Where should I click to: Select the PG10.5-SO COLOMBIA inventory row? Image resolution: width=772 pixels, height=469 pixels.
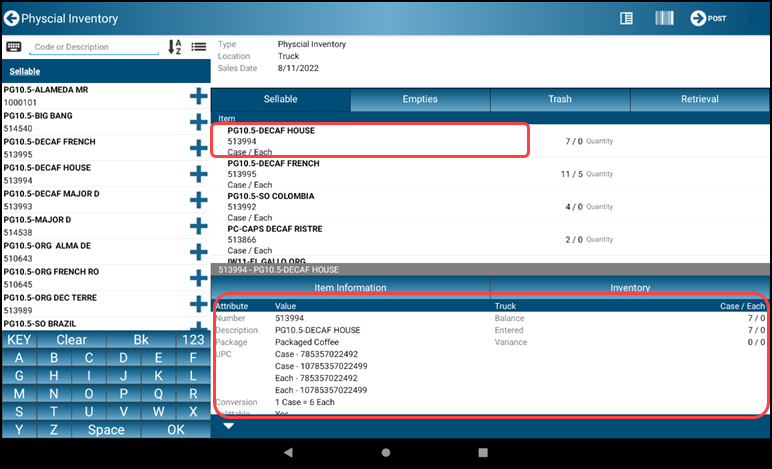click(x=490, y=207)
